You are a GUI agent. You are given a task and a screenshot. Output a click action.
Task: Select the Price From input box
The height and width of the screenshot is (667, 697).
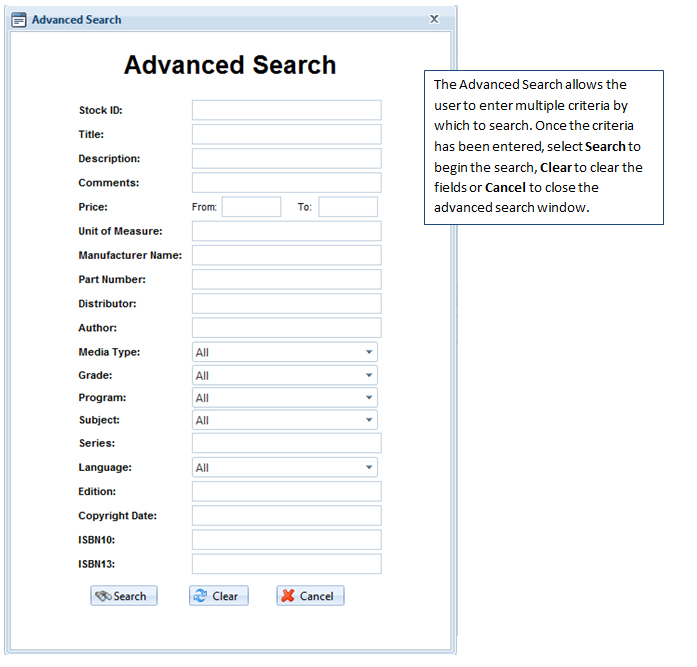pos(251,207)
